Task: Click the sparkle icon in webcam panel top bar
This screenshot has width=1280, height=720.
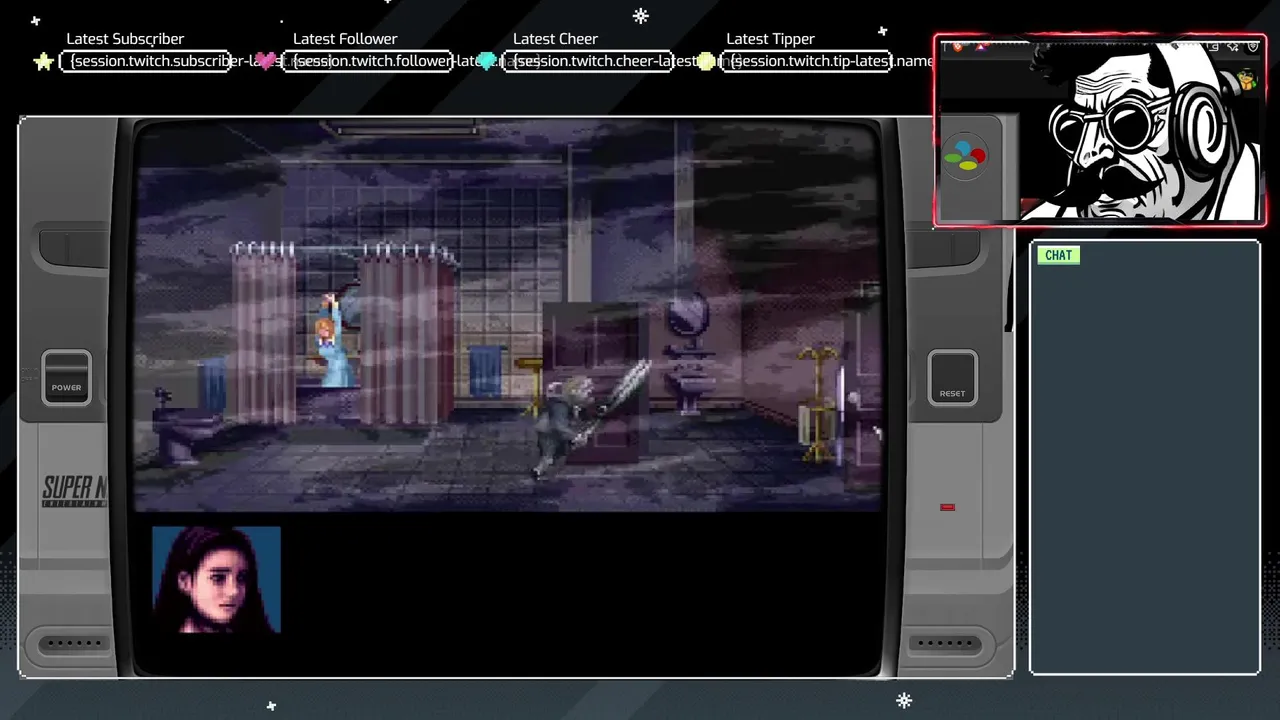Action: 1232,46
